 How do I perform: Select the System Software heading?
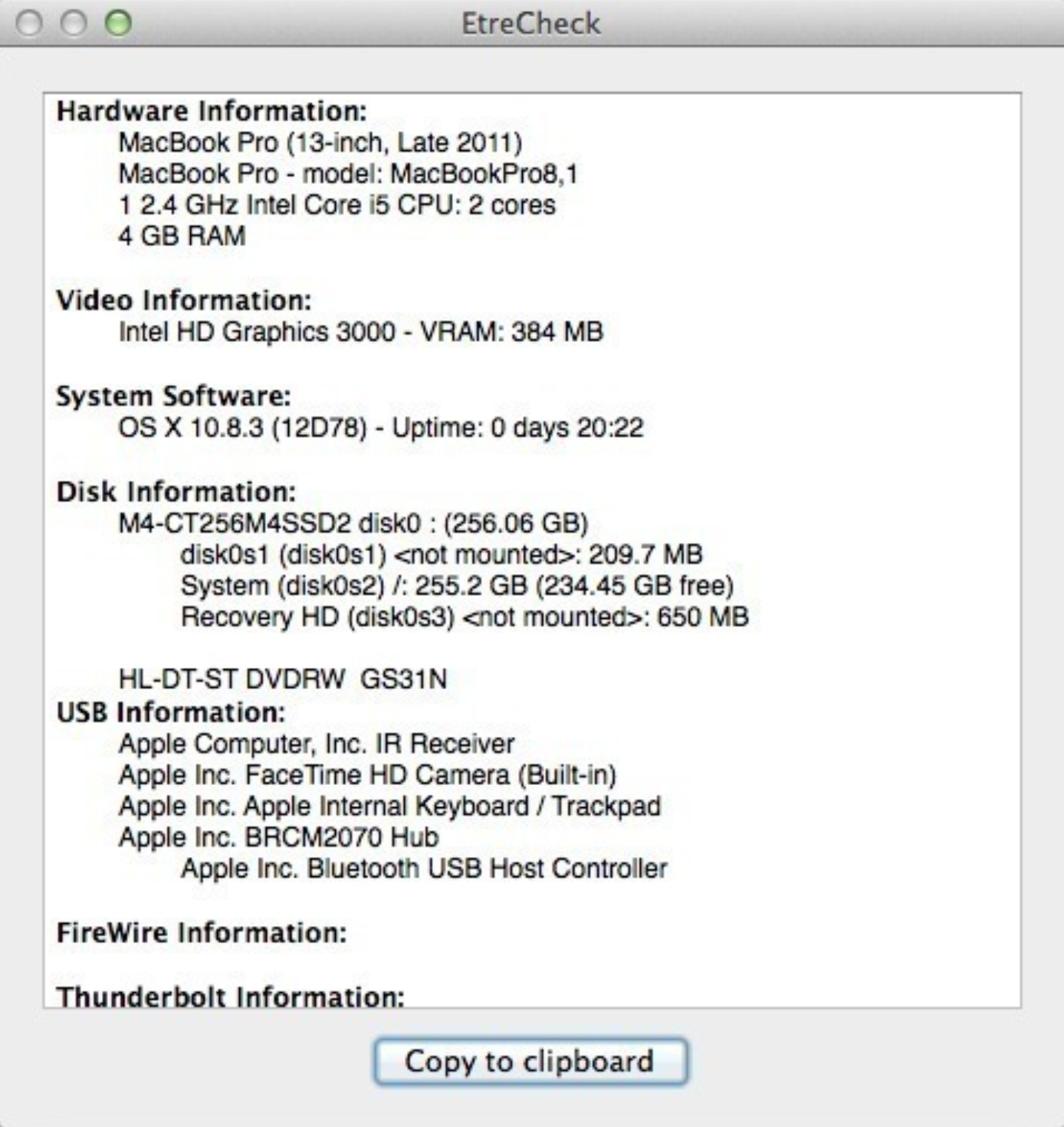point(173,396)
